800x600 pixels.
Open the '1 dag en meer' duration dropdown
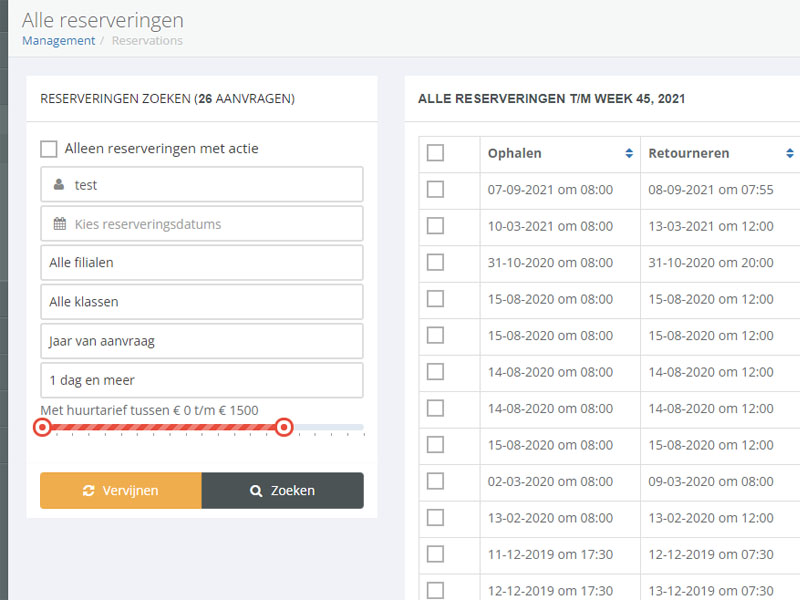(200, 380)
